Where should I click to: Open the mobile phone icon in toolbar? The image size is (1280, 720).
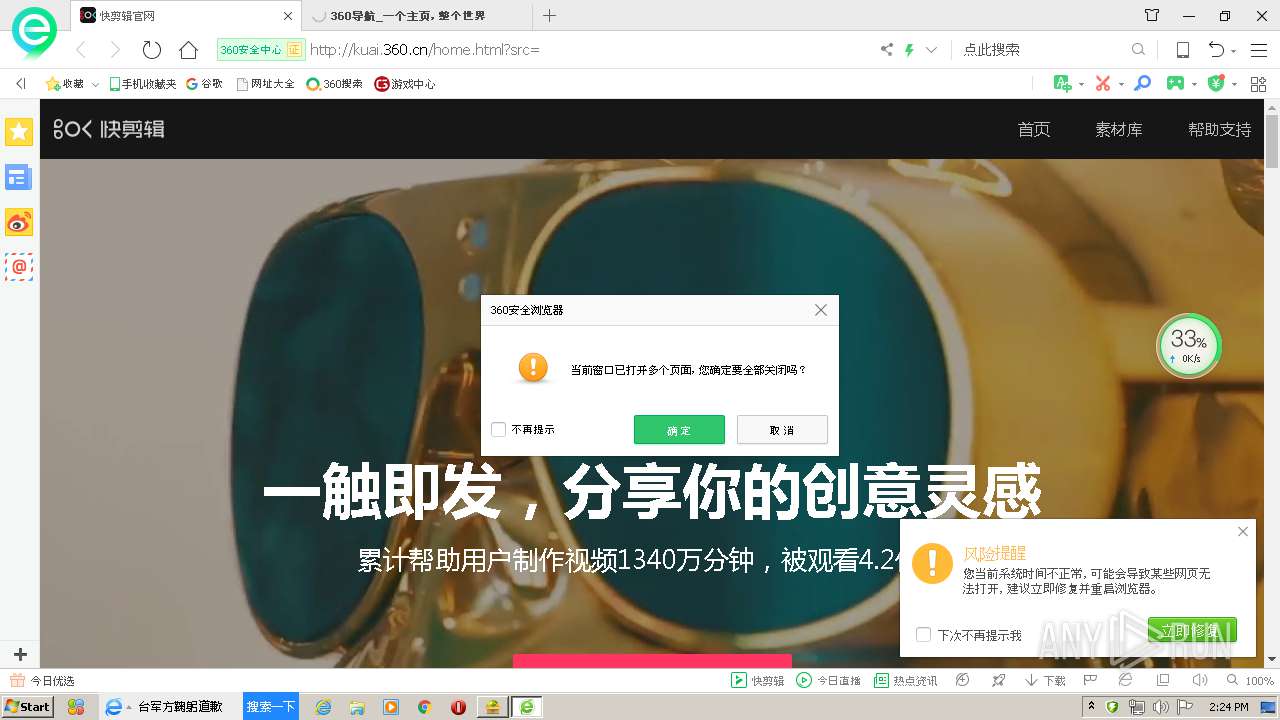1182,50
